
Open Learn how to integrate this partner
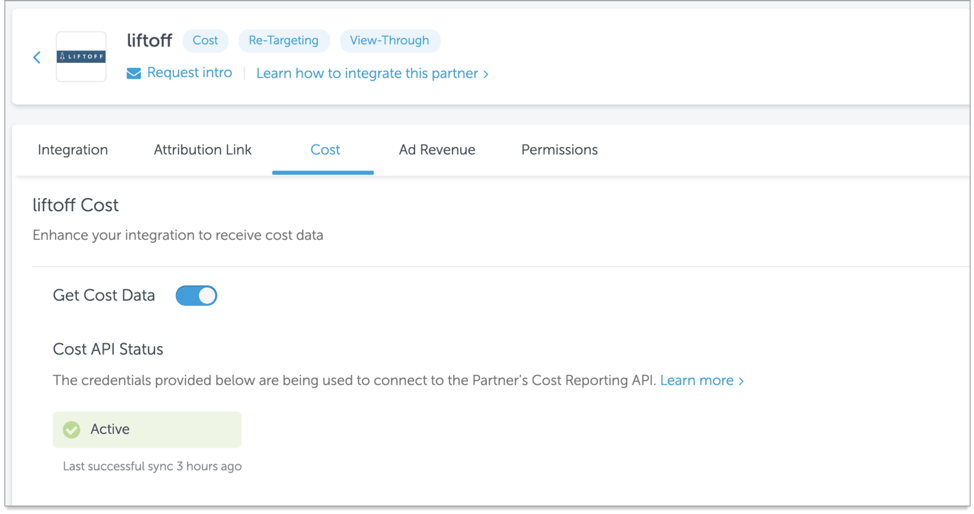click(372, 73)
